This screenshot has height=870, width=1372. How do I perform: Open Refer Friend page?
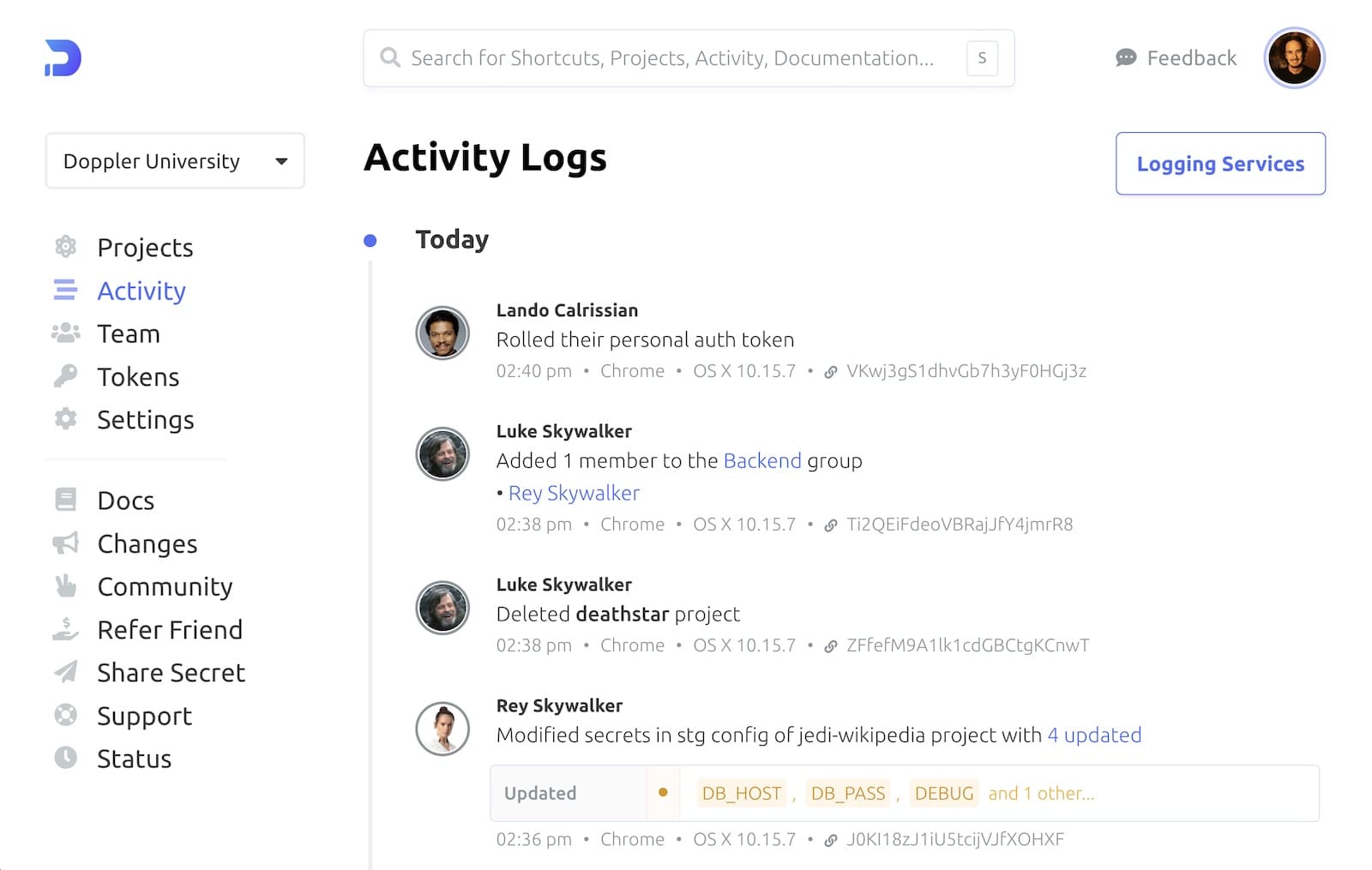click(x=170, y=629)
